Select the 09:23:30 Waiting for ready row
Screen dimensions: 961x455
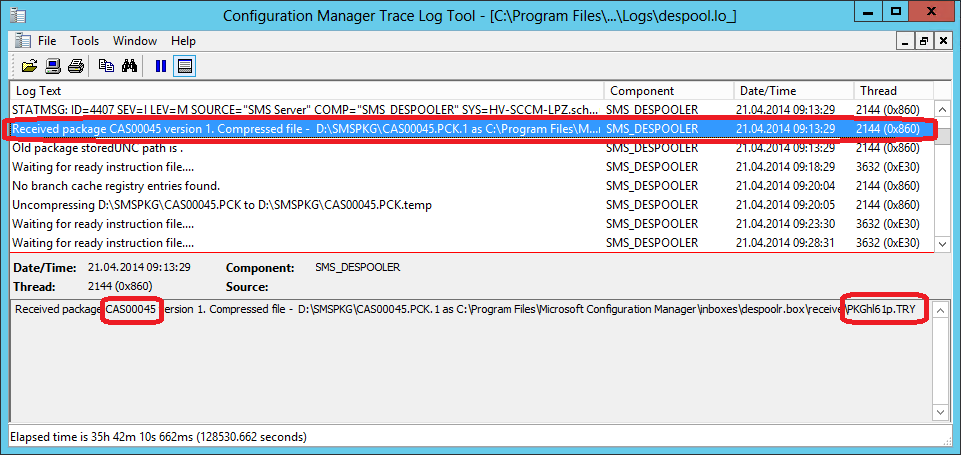[472, 224]
